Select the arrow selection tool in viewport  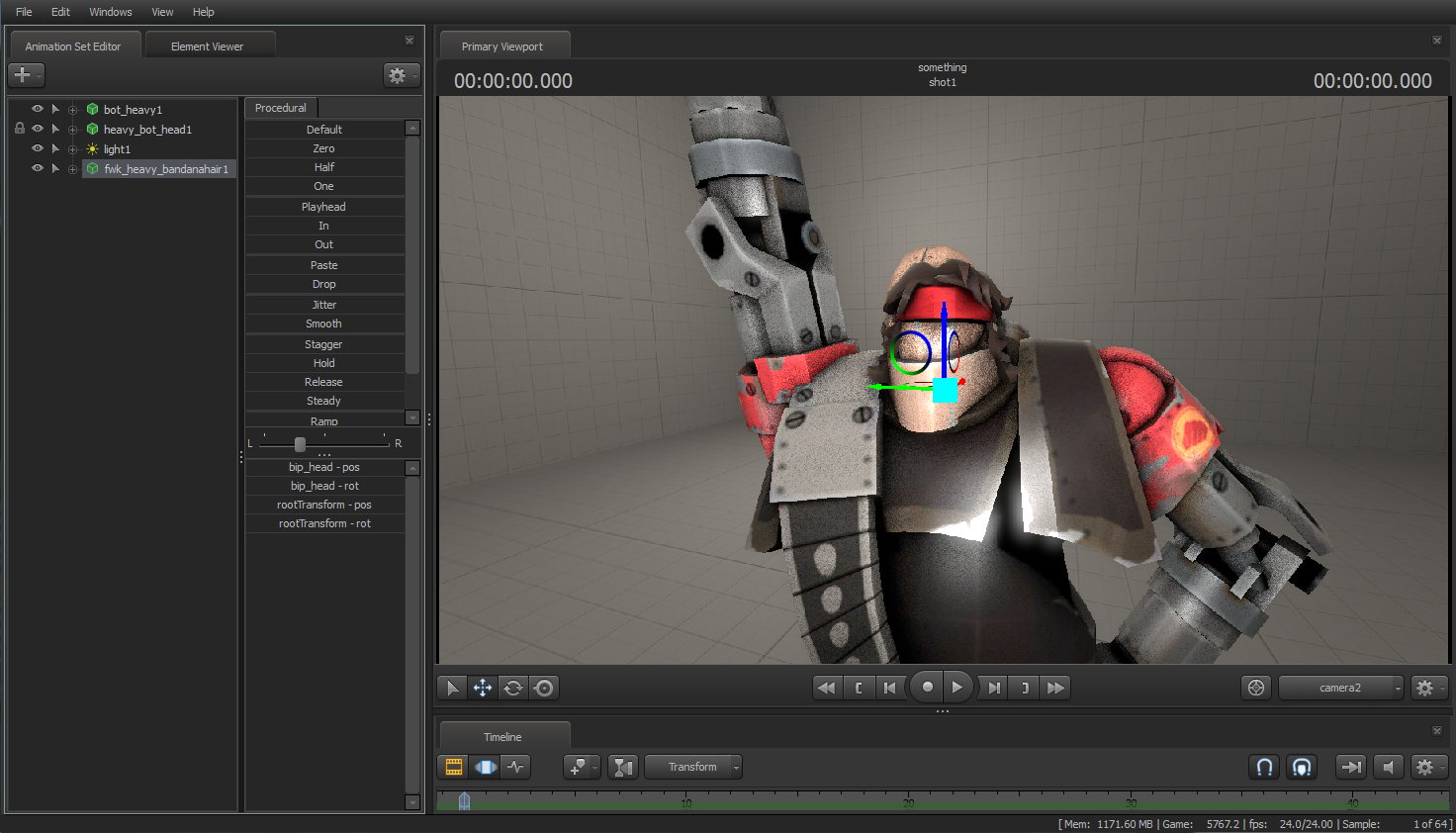[x=452, y=688]
